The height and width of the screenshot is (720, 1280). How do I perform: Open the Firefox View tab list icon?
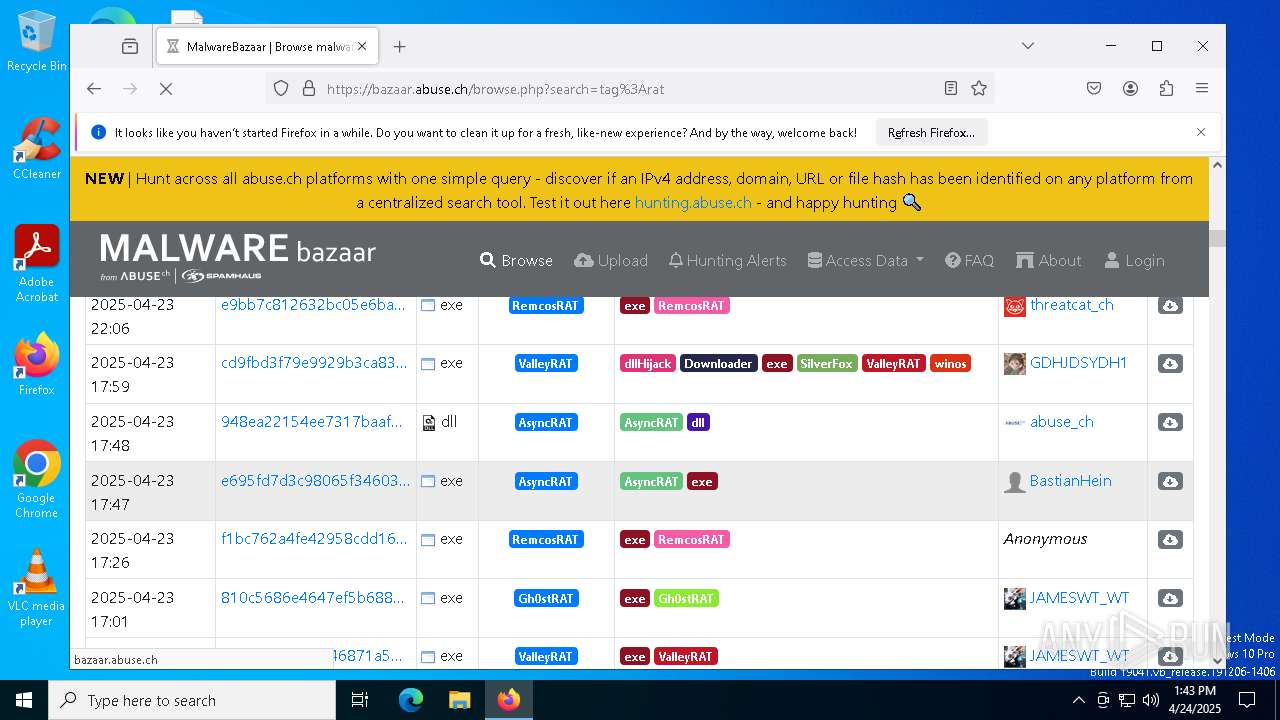tap(130, 46)
